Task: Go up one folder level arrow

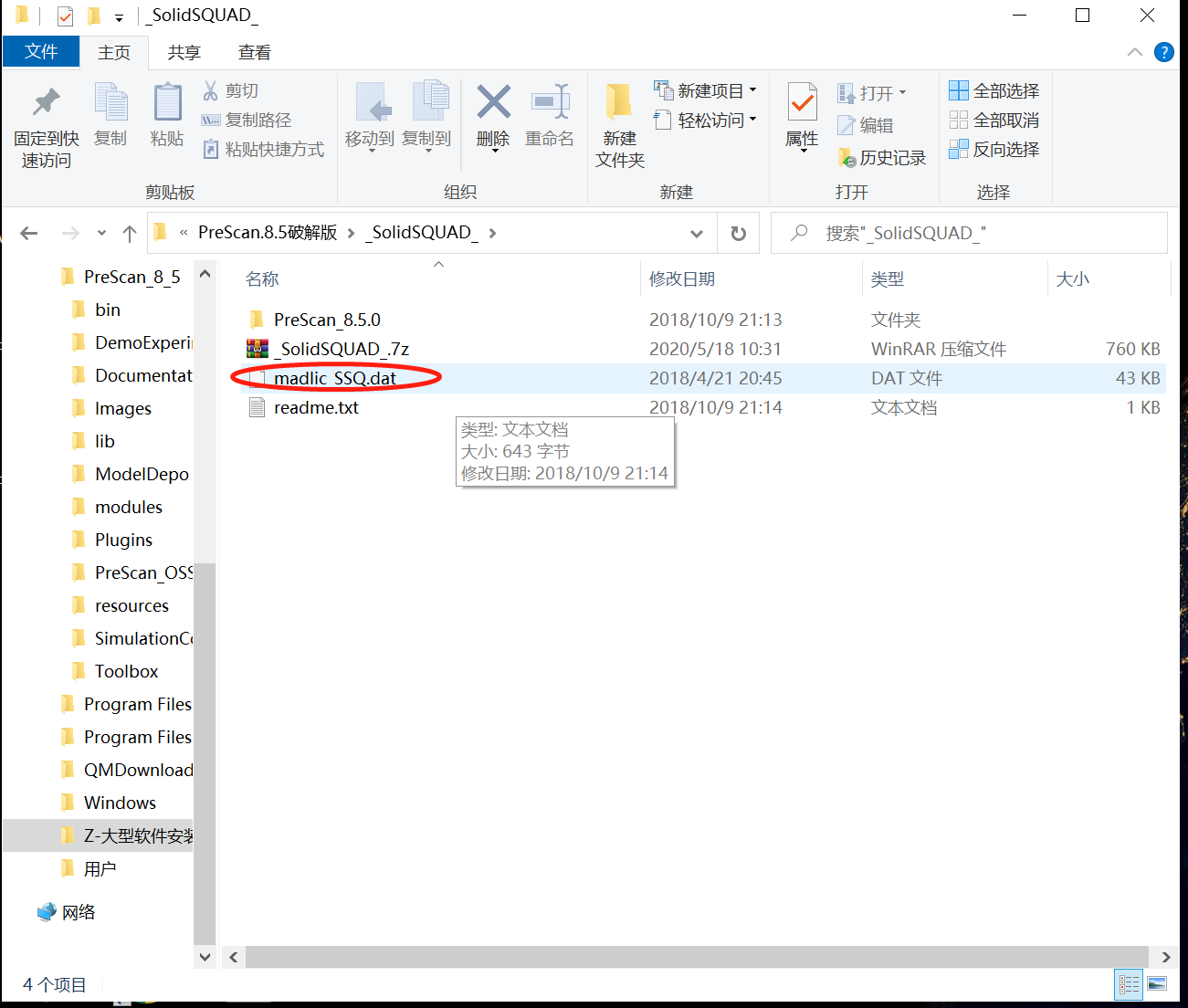Action: (130, 233)
